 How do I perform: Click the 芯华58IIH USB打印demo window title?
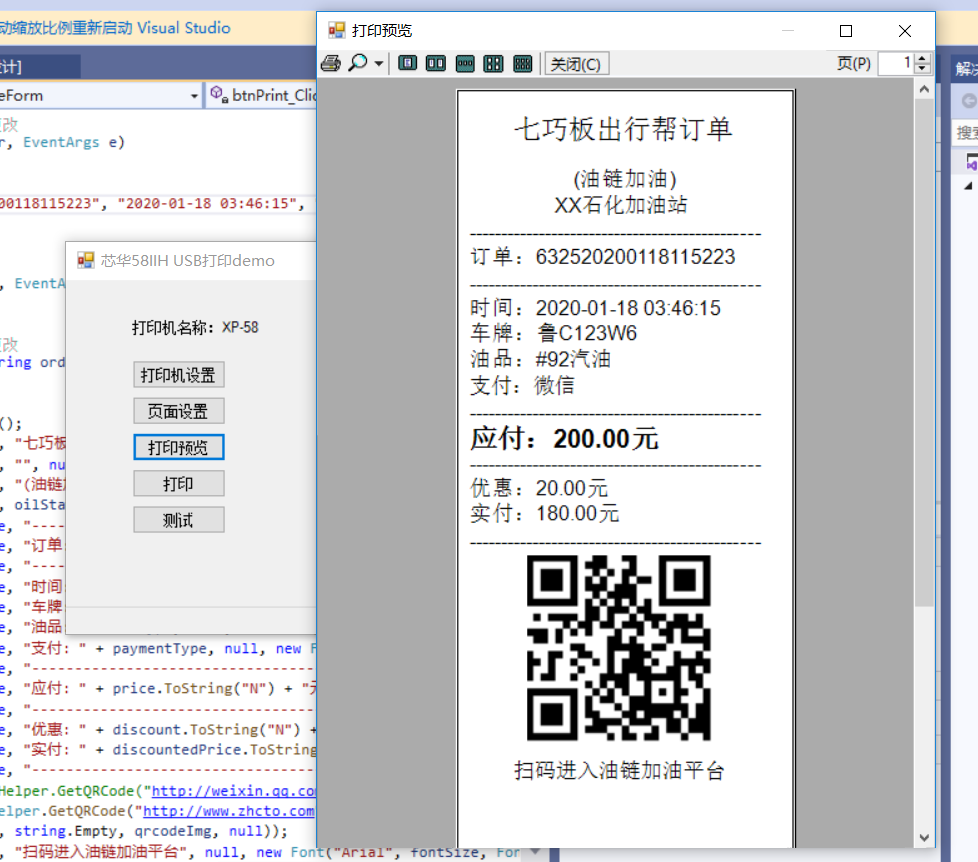coord(188,260)
